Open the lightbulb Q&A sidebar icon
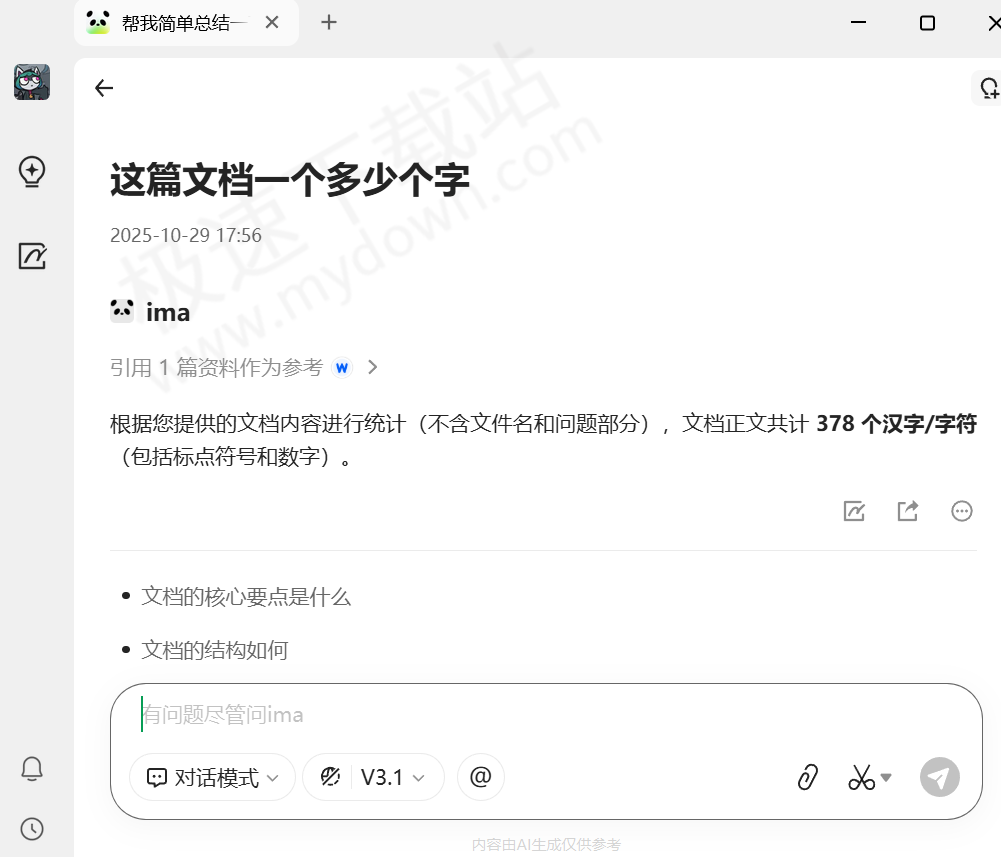The width and height of the screenshot is (1001, 857). pos(32,171)
